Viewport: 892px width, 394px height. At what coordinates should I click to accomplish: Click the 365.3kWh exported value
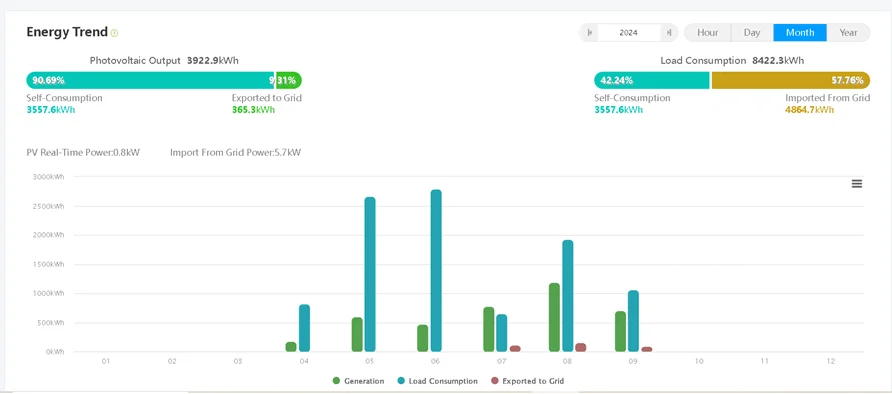coord(253,110)
